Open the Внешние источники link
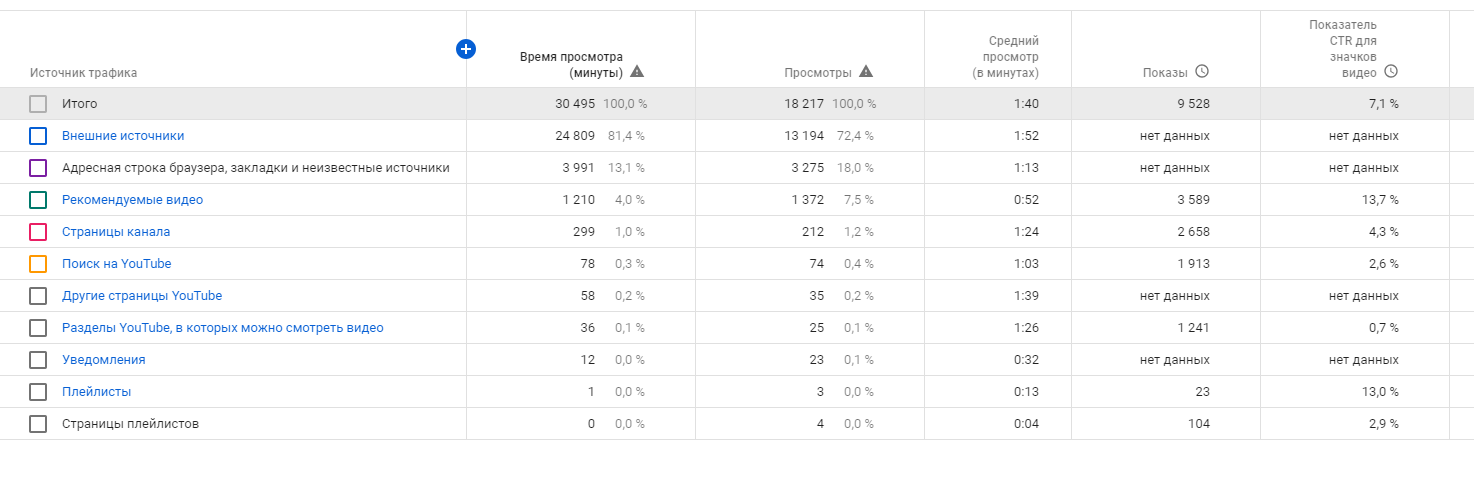The width and height of the screenshot is (1474, 488). click(123, 136)
